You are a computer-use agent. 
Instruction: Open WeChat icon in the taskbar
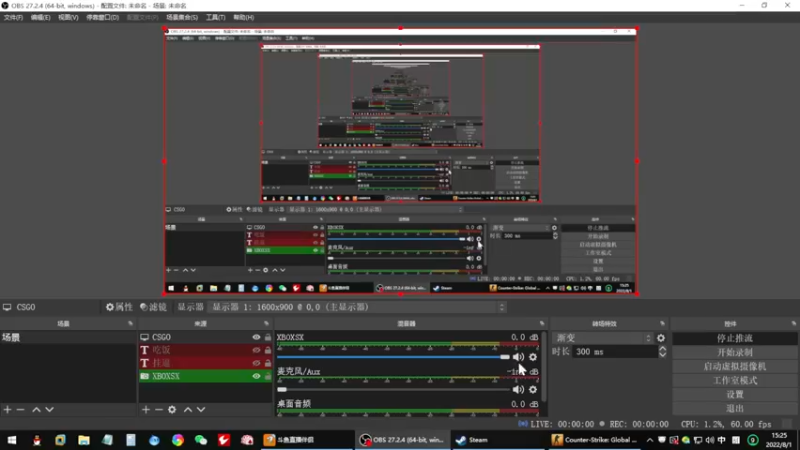click(x=201, y=440)
